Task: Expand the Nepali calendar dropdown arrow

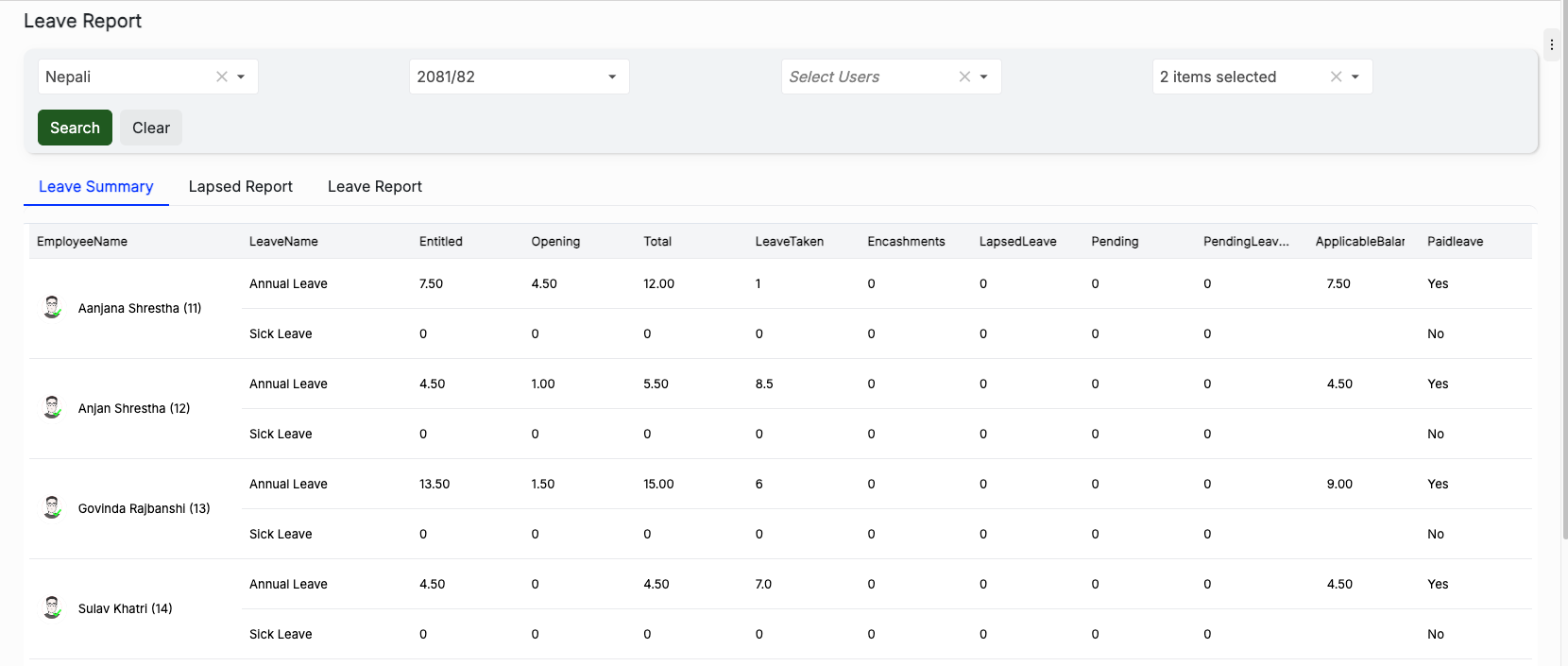Action: pos(241,77)
